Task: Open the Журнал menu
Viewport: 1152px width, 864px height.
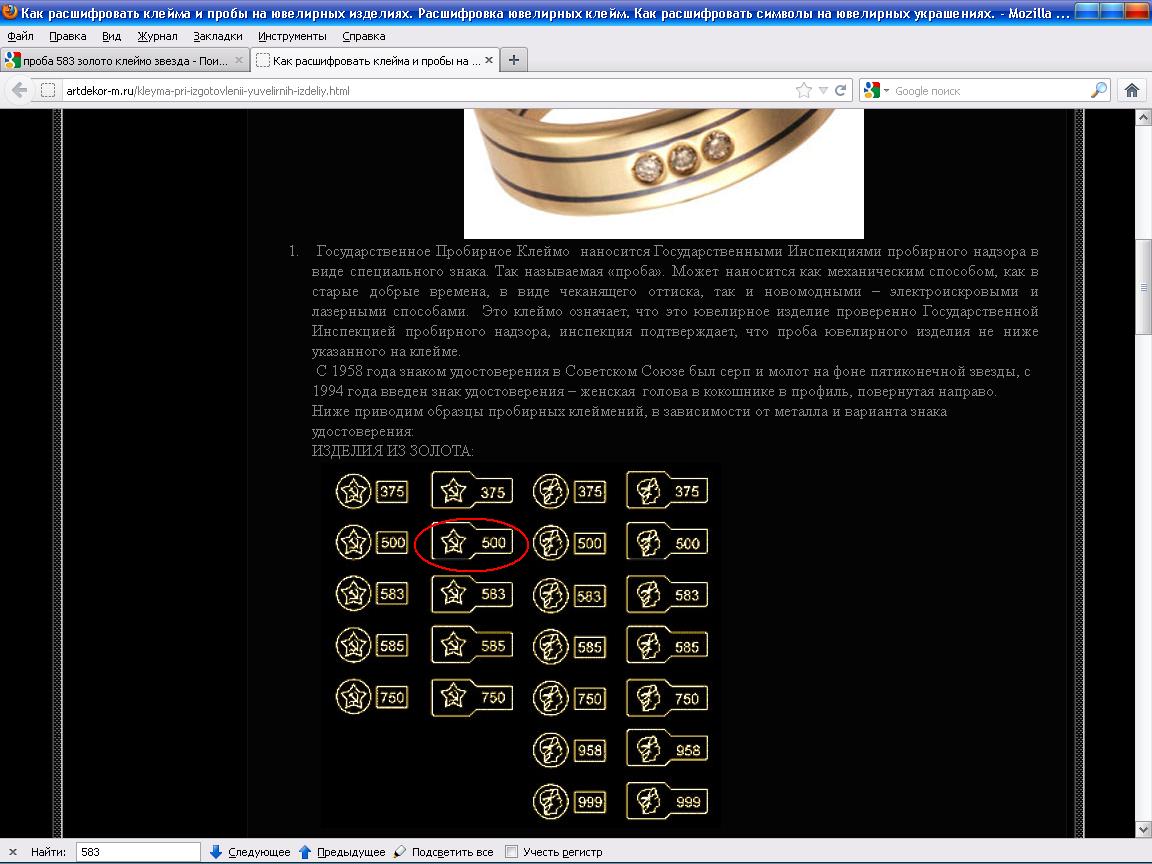Action: pos(157,36)
